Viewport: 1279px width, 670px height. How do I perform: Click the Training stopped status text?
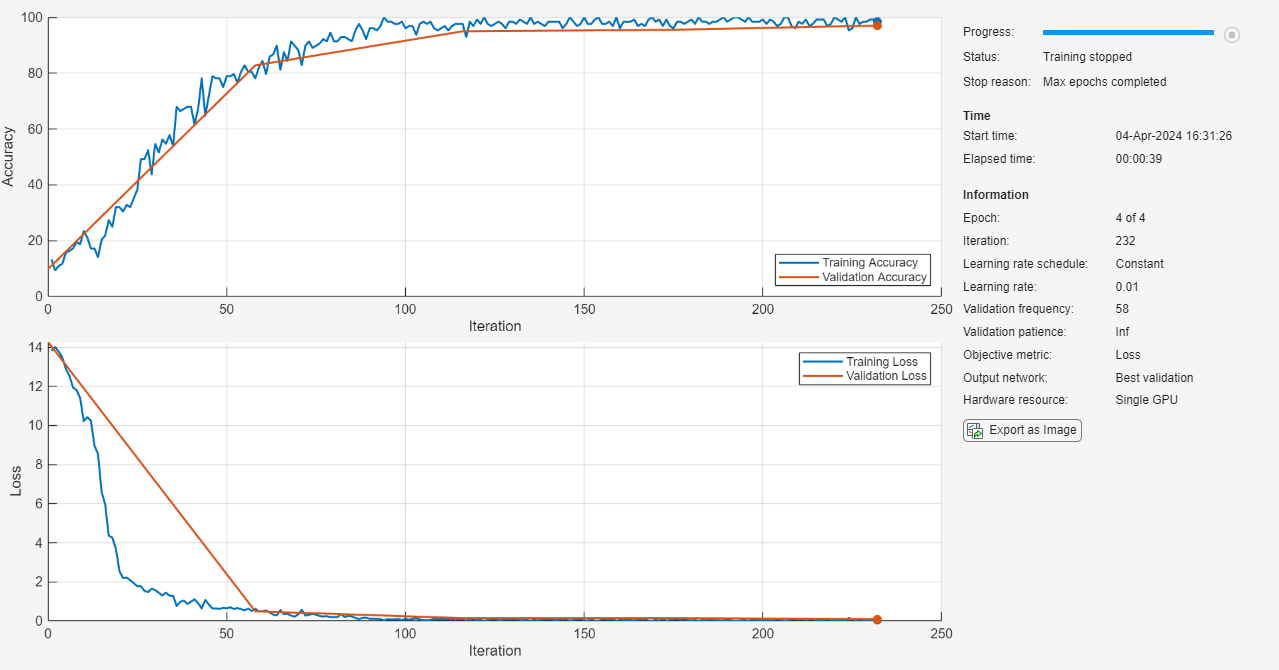click(1087, 57)
